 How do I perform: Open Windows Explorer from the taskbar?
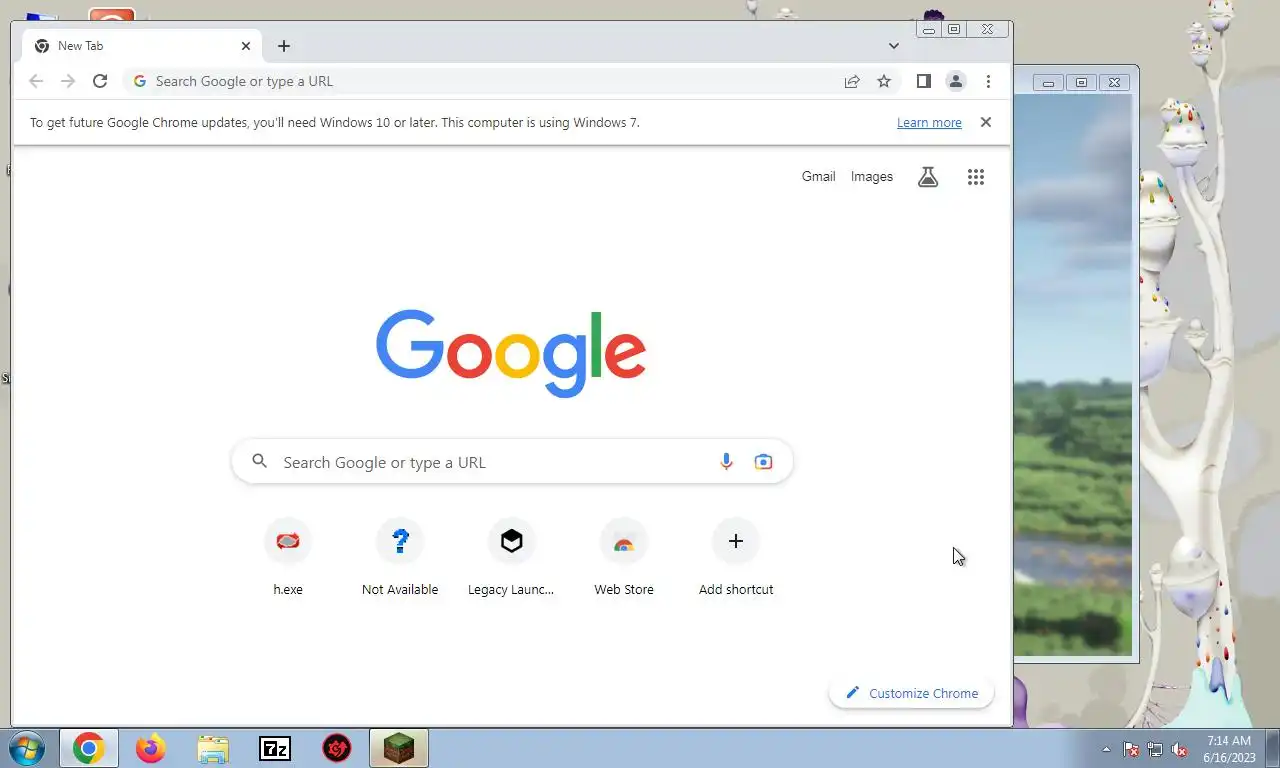click(213, 748)
